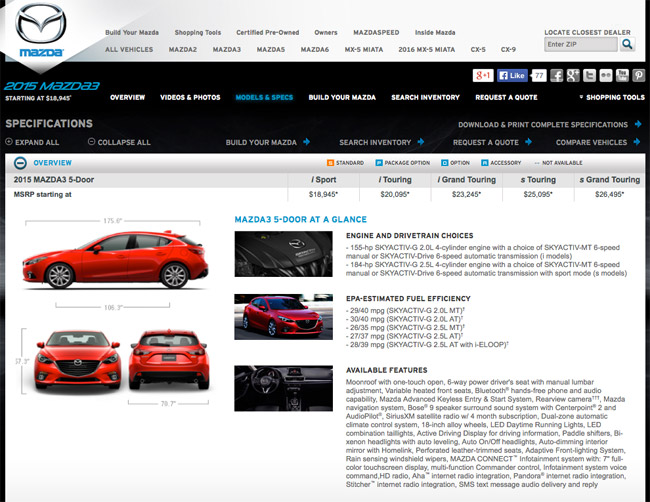Click the ZIP search magnifier button

(627, 44)
